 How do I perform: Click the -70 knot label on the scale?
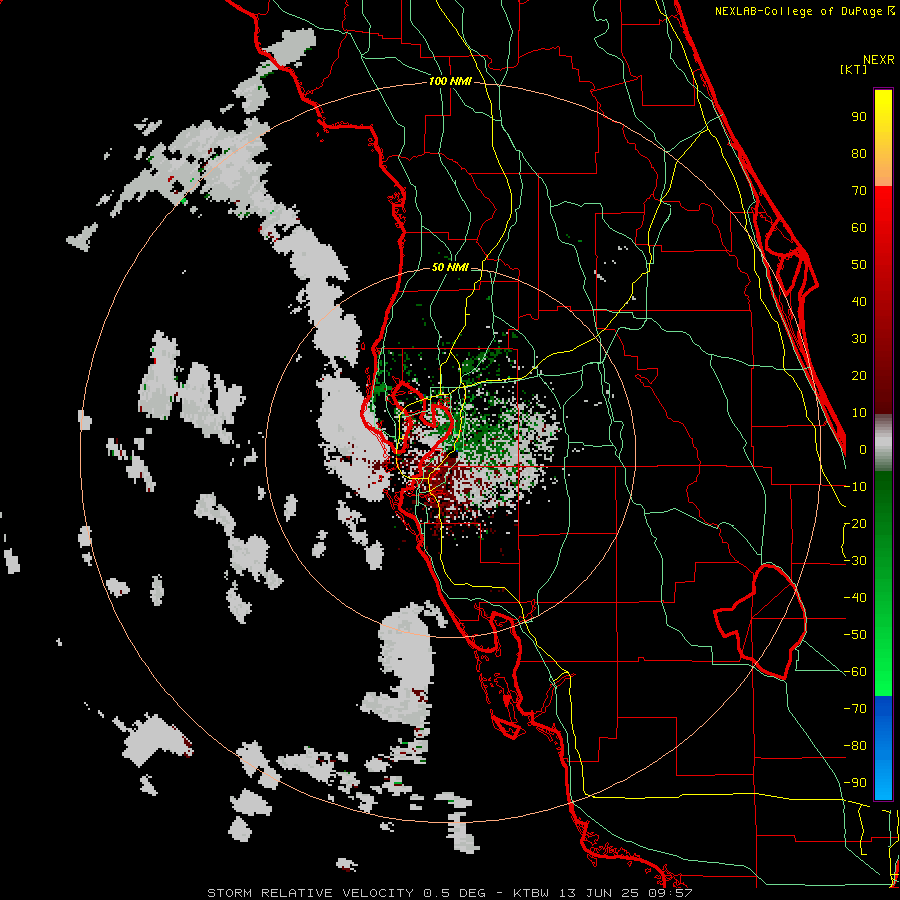point(855,709)
